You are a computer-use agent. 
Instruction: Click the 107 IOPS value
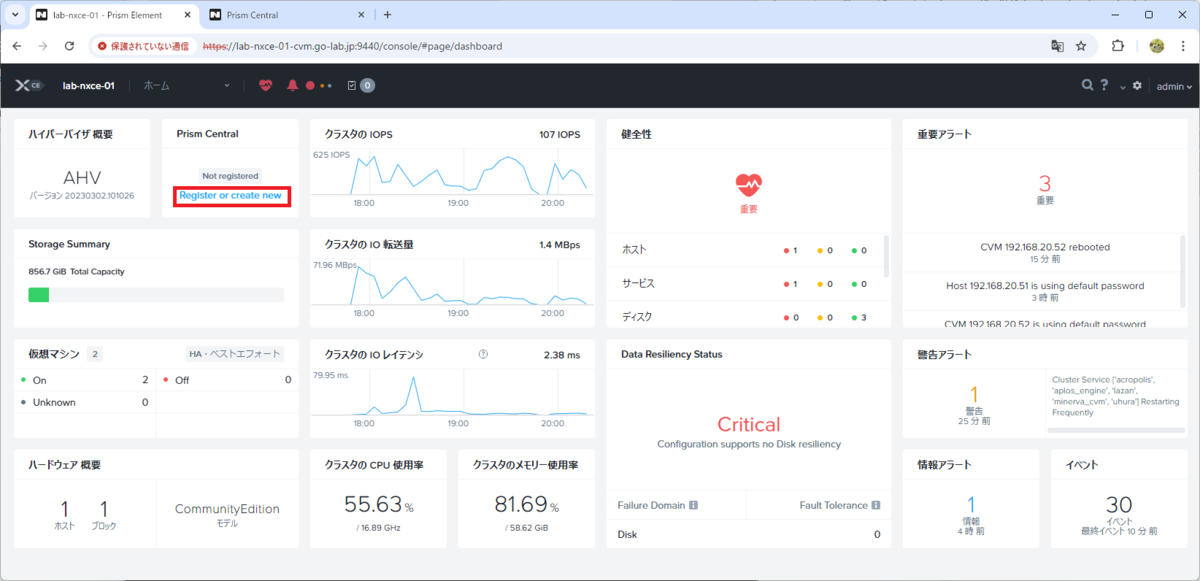point(559,134)
